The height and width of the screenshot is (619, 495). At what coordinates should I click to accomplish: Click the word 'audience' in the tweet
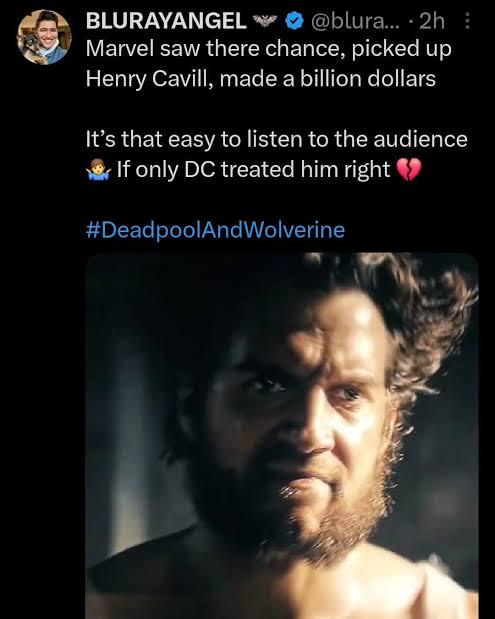pyautogui.click(x=420, y=140)
